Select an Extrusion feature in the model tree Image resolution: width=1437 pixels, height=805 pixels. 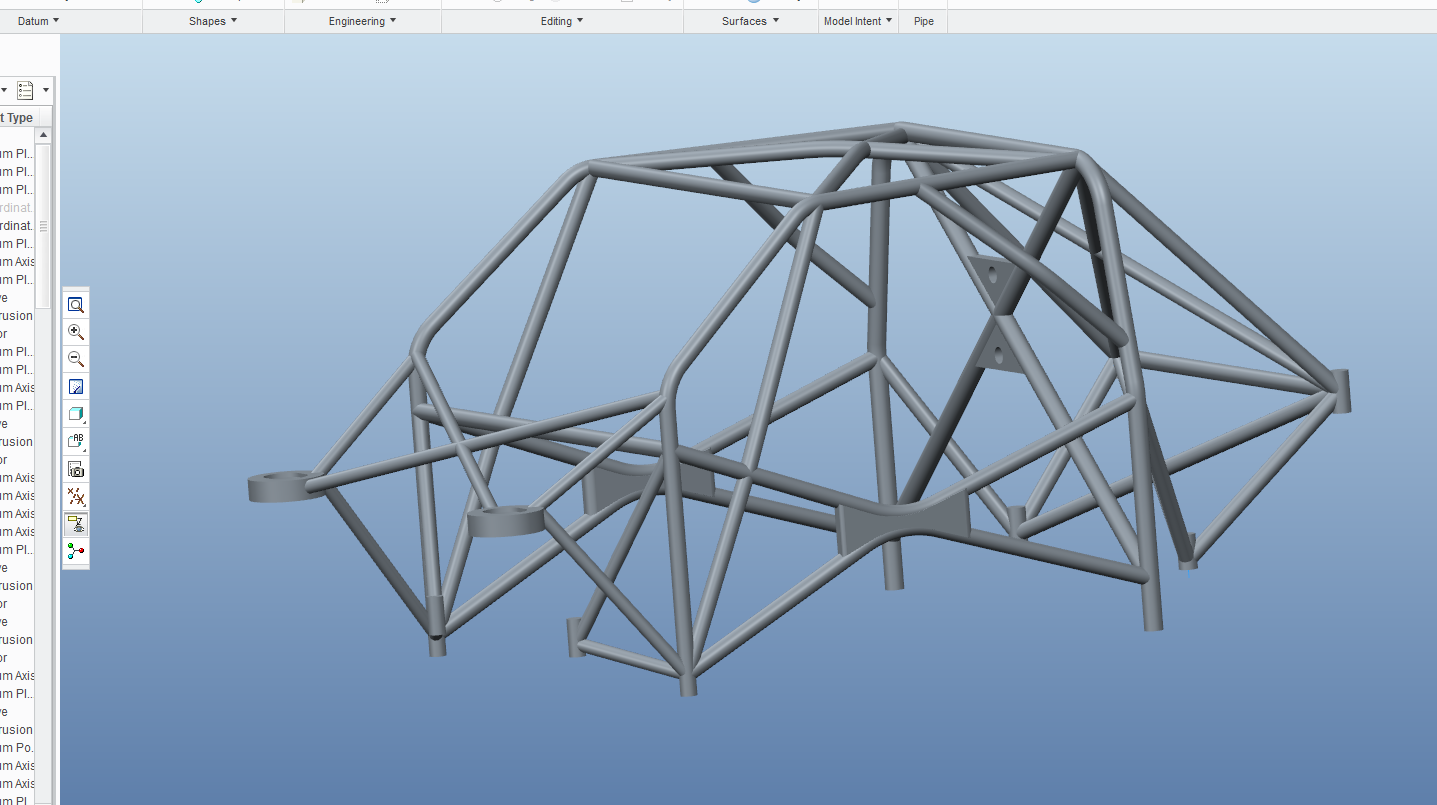[14, 315]
